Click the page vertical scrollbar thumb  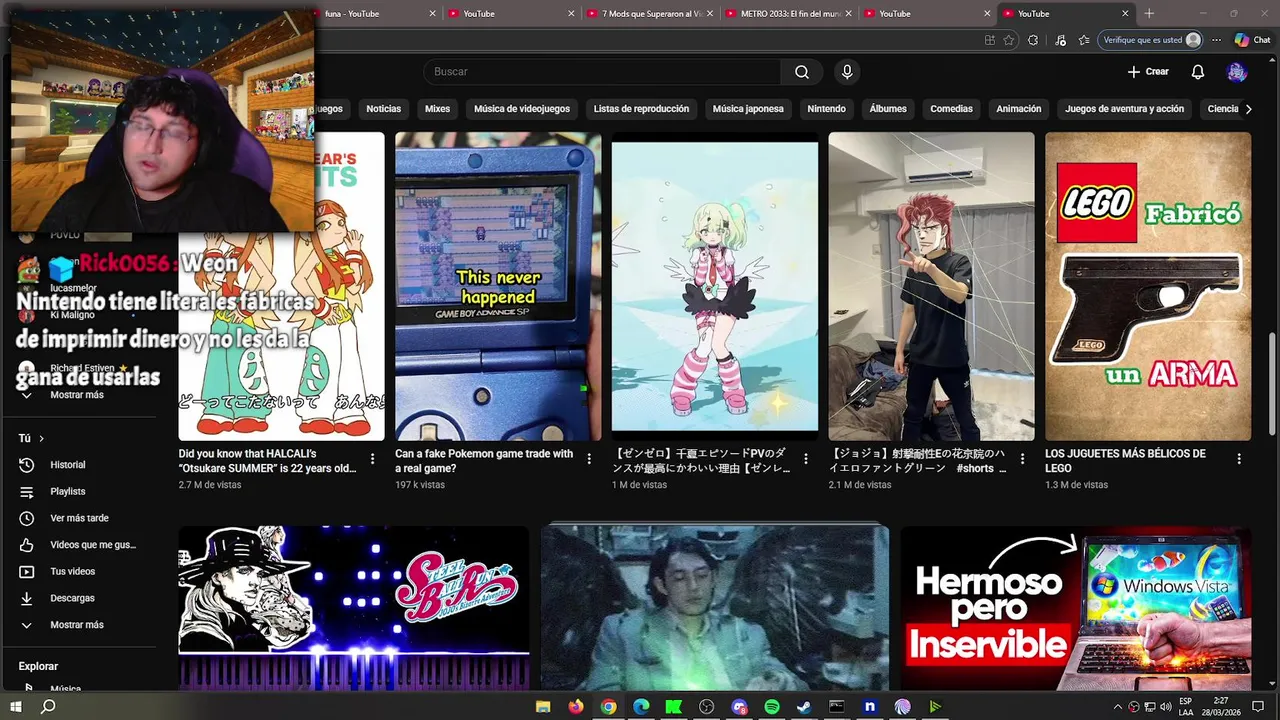[1272, 385]
